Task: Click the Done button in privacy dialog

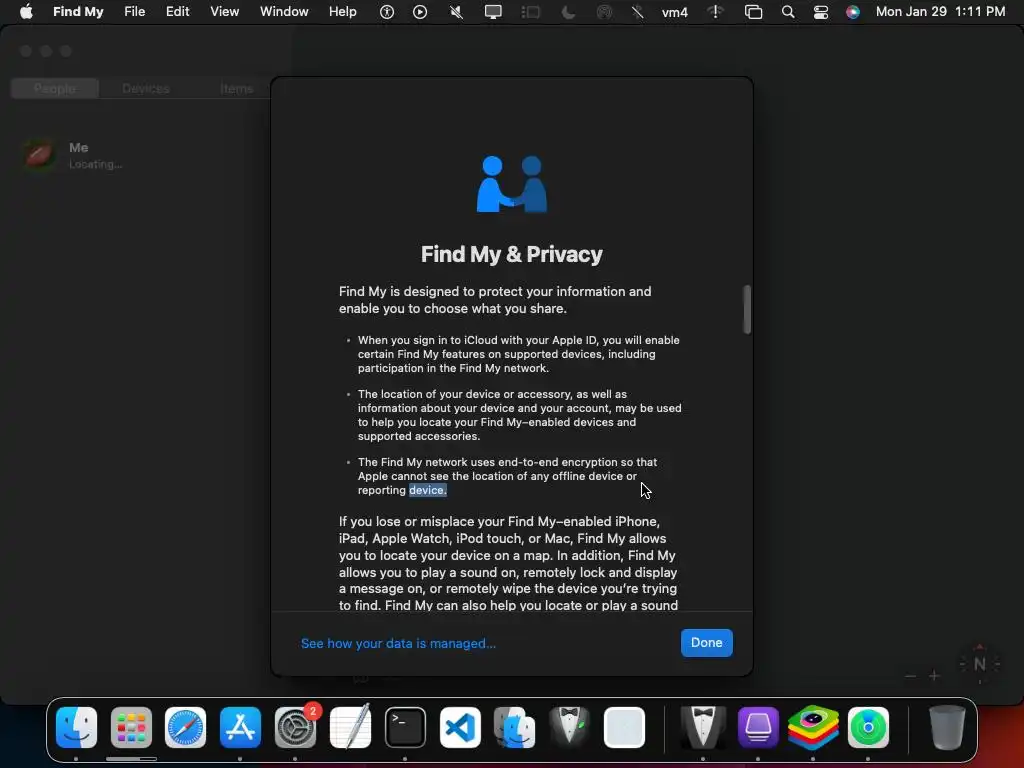Action: point(707,643)
